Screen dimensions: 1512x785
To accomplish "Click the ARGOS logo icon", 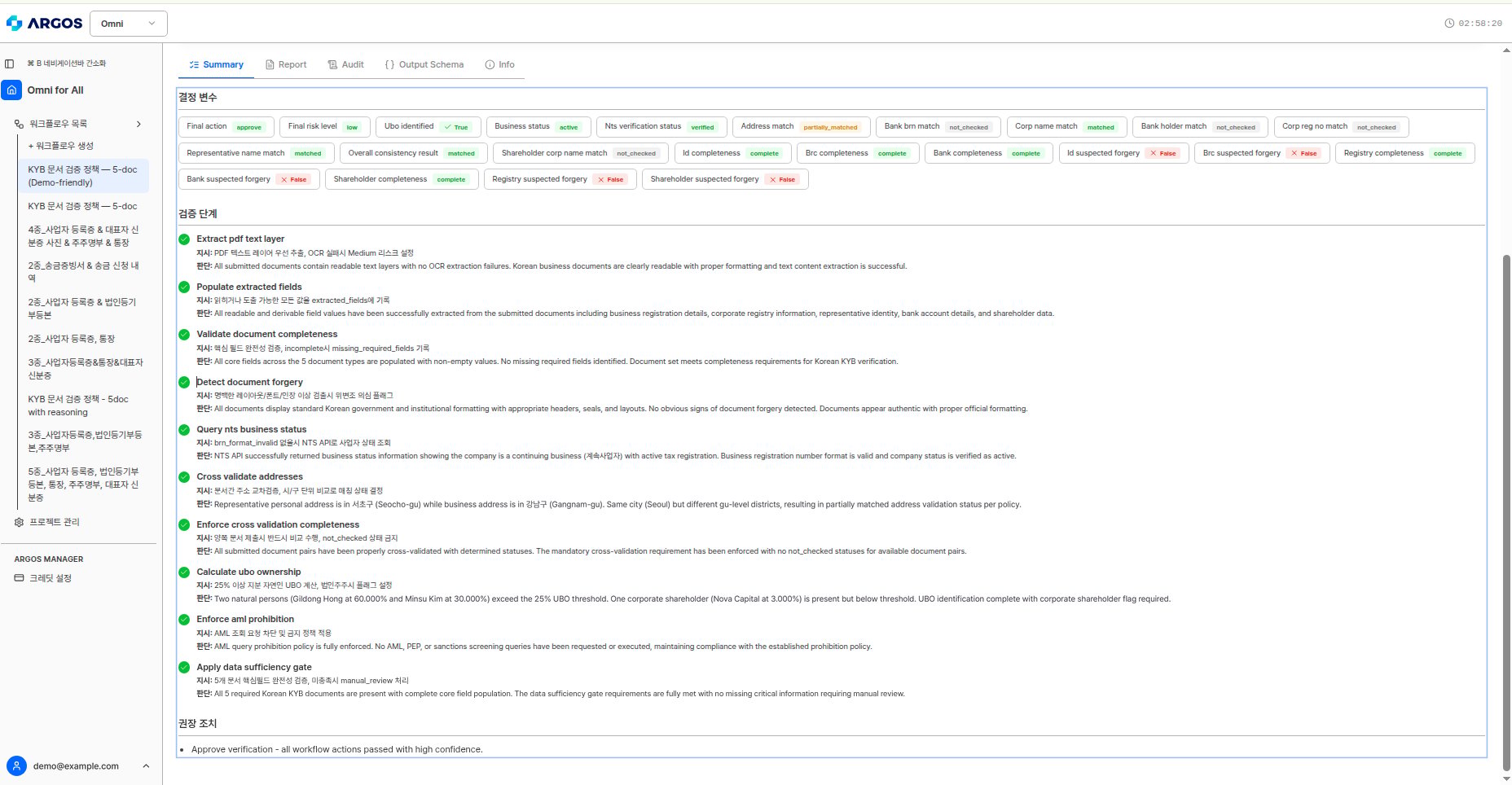I will tap(14, 24).
